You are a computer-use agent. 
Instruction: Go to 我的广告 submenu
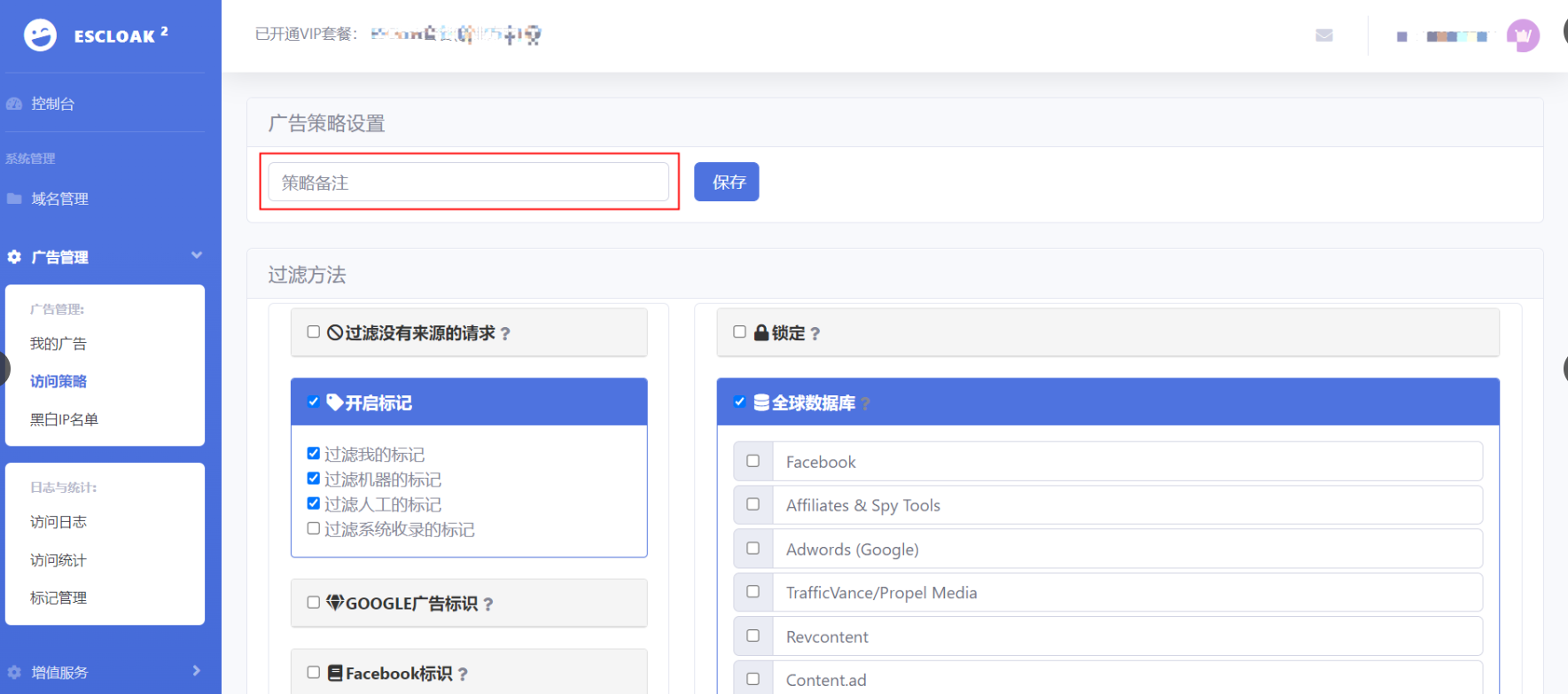(x=59, y=344)
